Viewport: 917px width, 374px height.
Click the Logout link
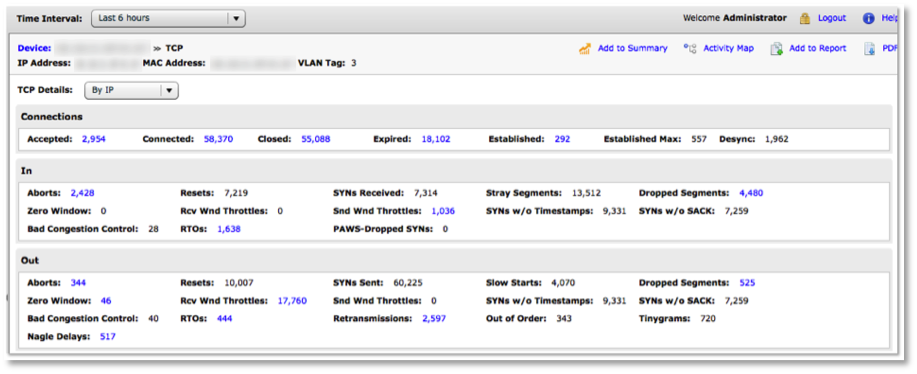(832, 18)
